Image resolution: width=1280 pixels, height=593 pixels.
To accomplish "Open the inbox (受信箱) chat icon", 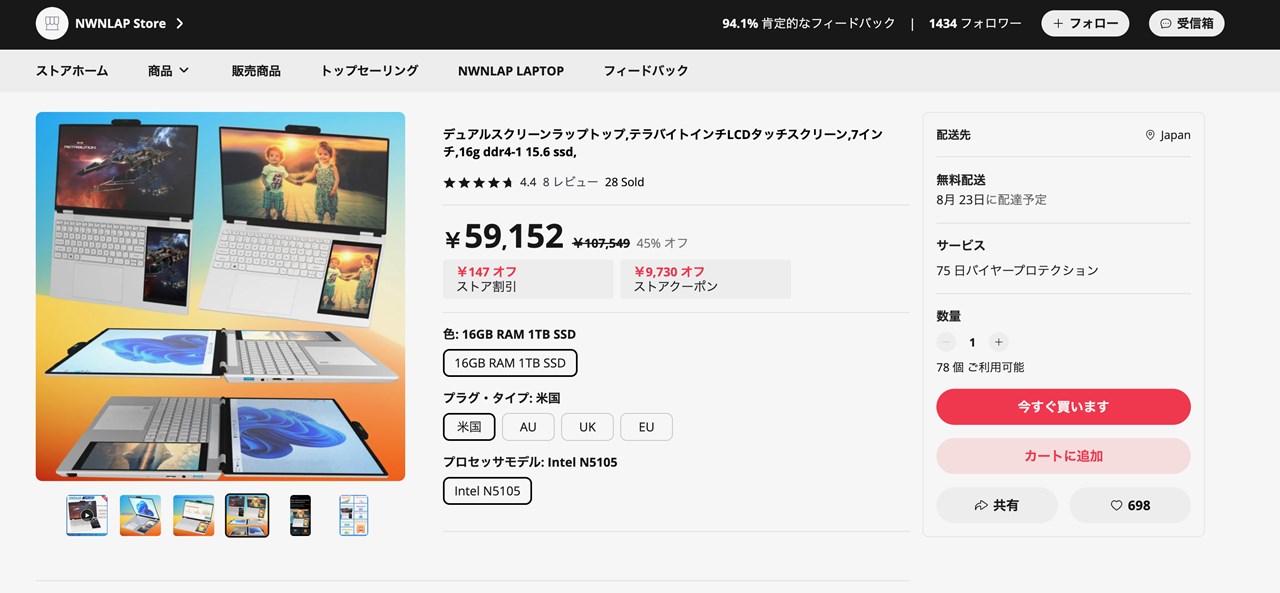I will (x=1166, y=23).
